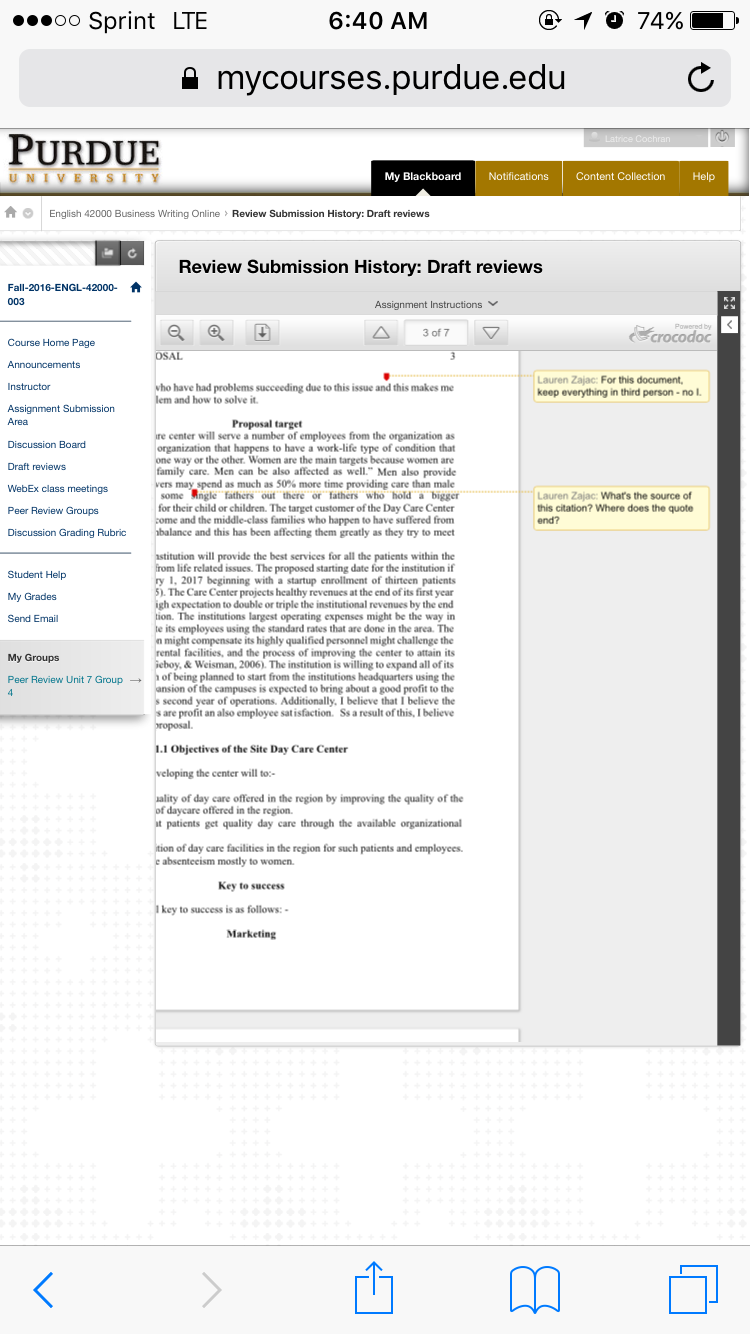Open Instructor in the course menu
The width and height of the screenshot is (750, 1334).
[x=29, y=387]
